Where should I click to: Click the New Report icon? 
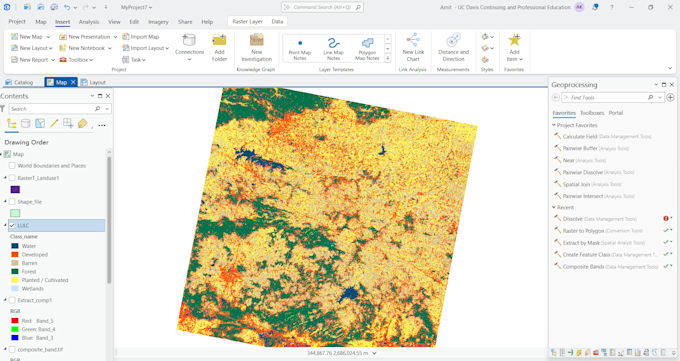[15, 60]
